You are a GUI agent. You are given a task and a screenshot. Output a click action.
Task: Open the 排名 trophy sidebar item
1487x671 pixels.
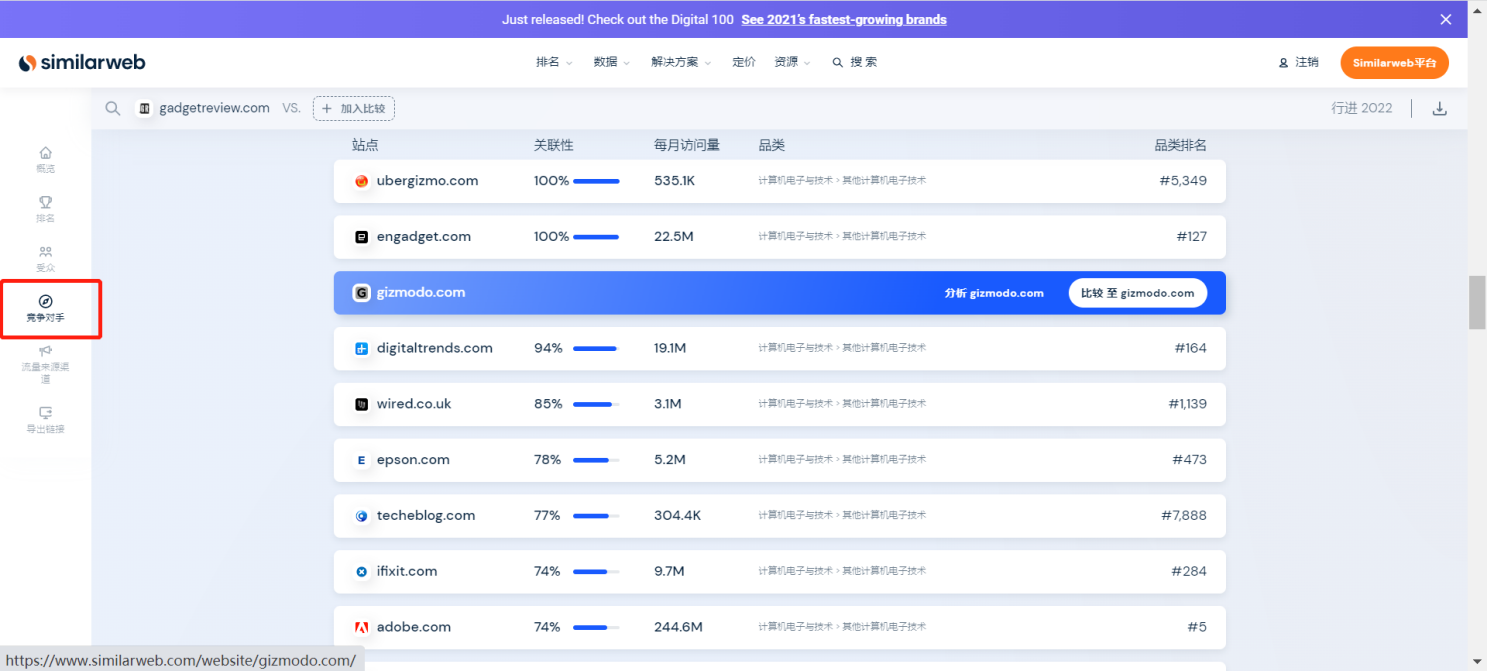point(45,209)
